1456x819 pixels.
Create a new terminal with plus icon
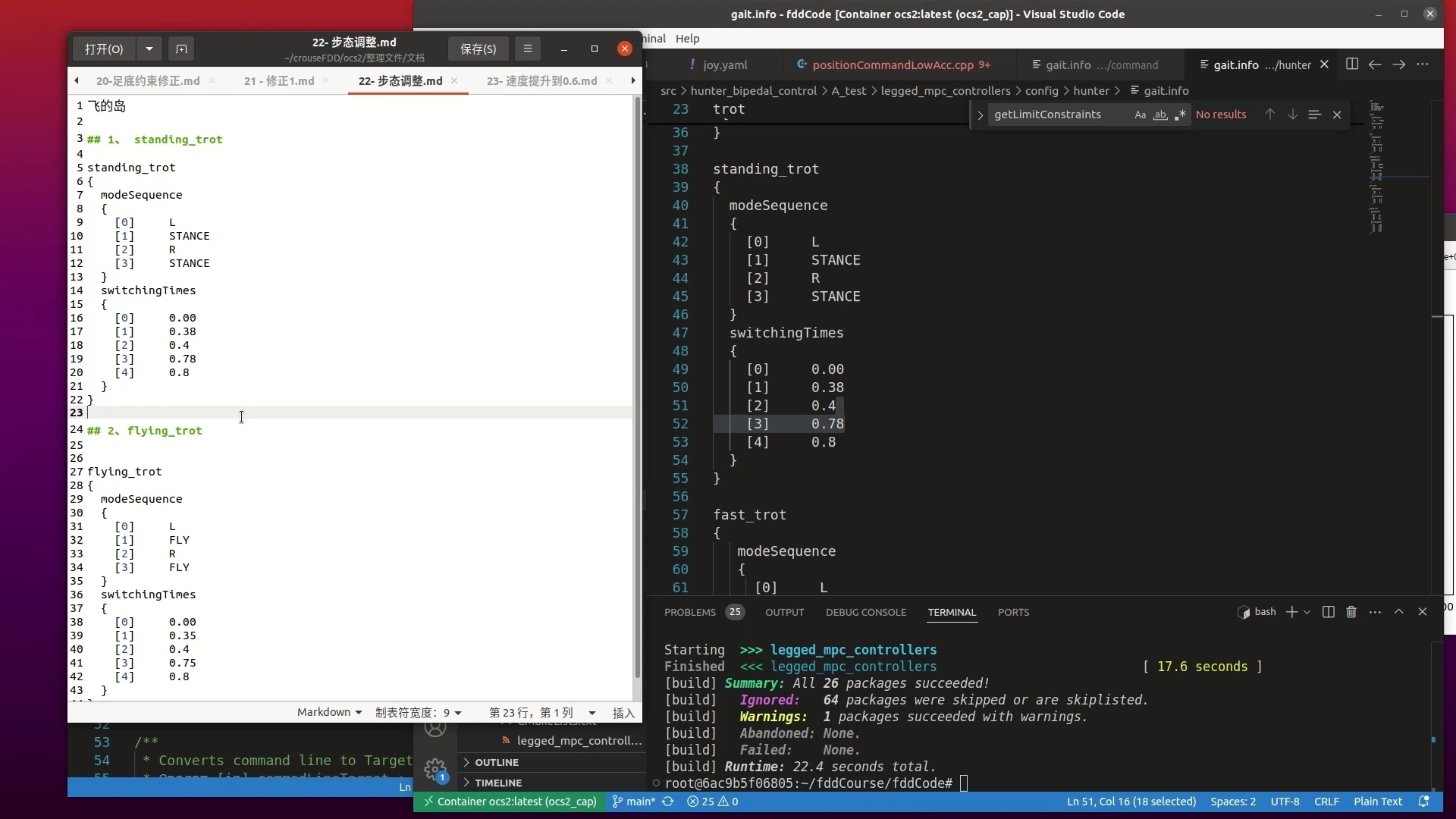[x=1291, y=612]
